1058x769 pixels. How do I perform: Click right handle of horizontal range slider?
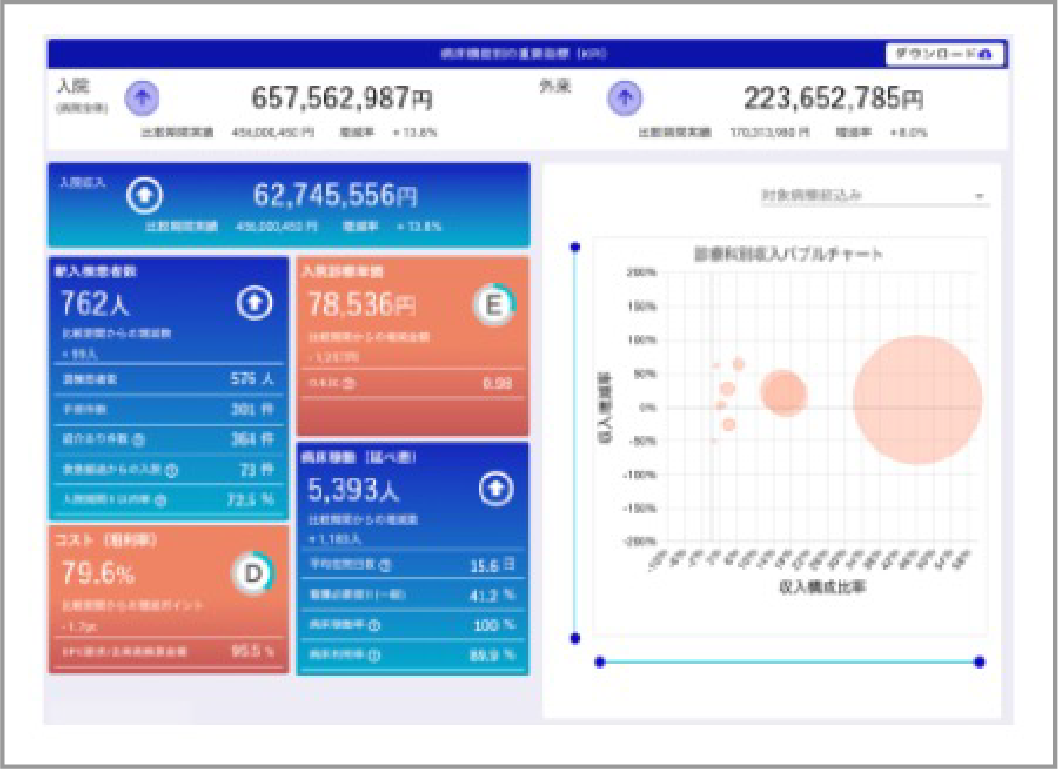pos(980,662)
